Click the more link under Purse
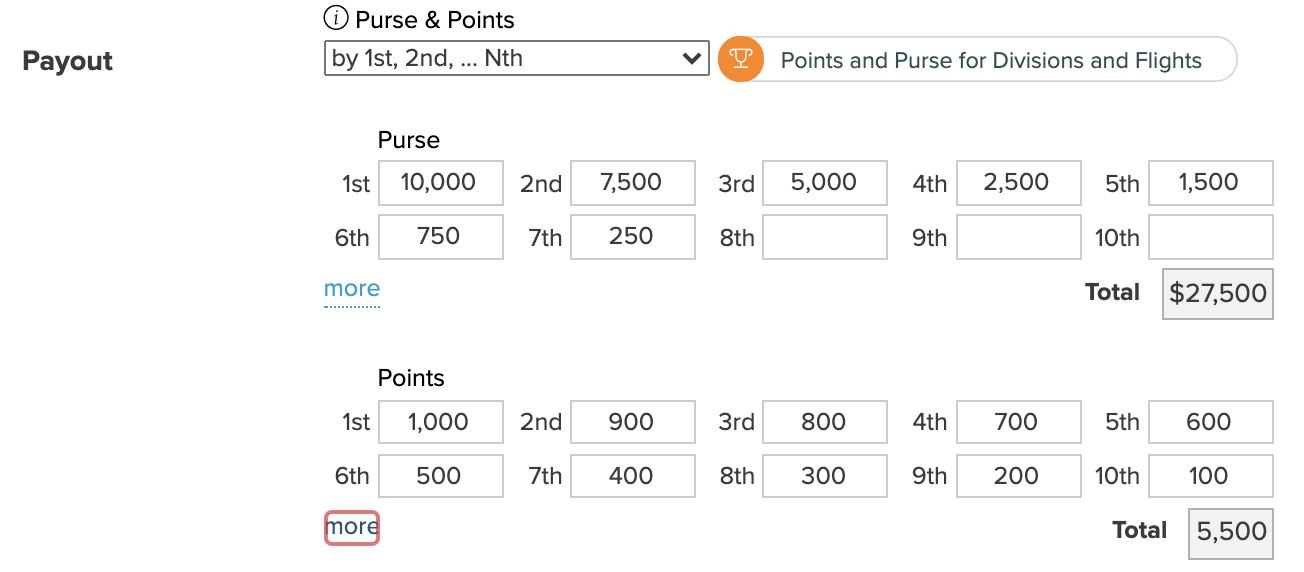 pos(352,289)
